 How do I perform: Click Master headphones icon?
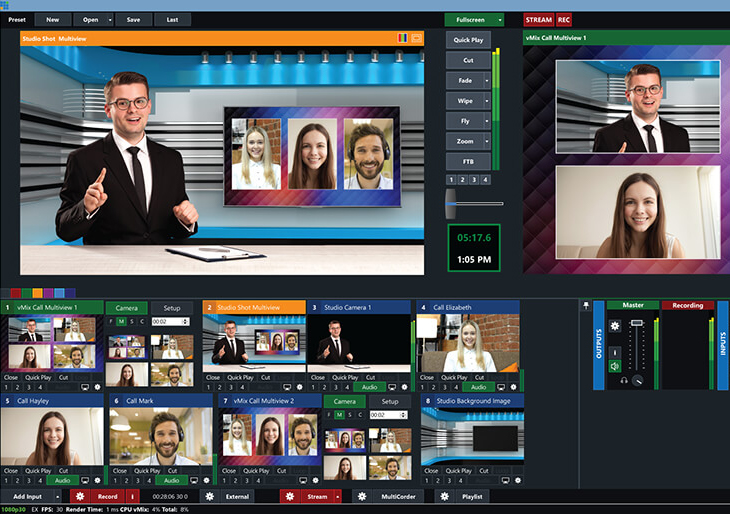point(624,380)
